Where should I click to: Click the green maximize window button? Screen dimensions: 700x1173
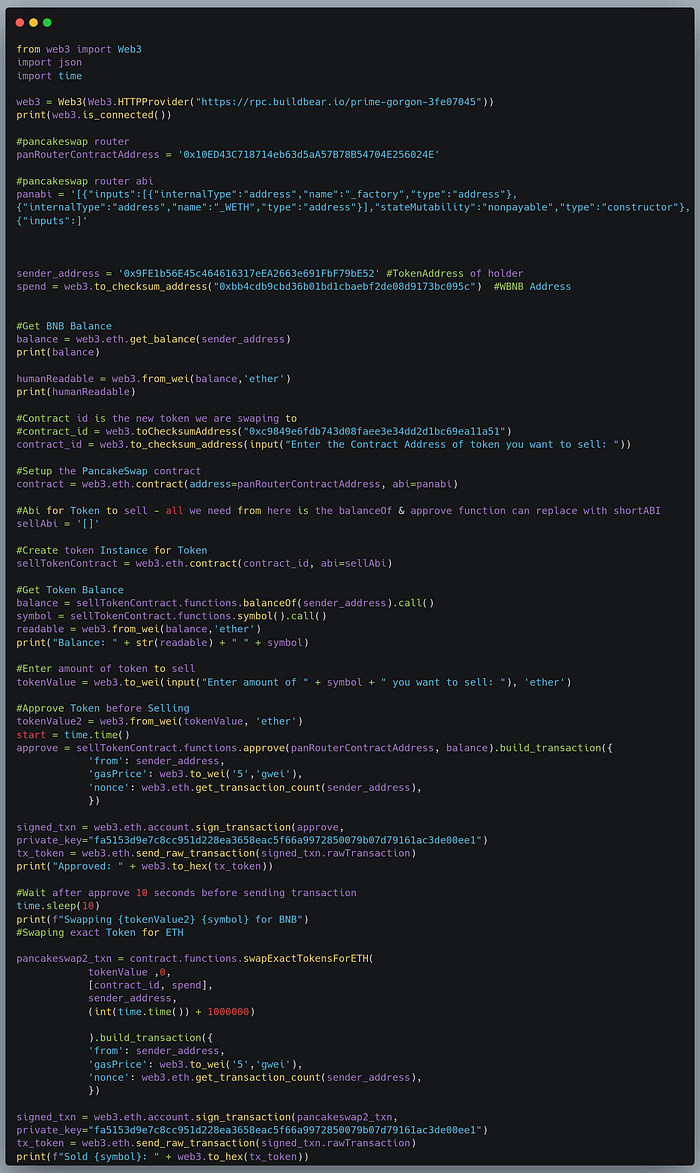pos(47,22)
